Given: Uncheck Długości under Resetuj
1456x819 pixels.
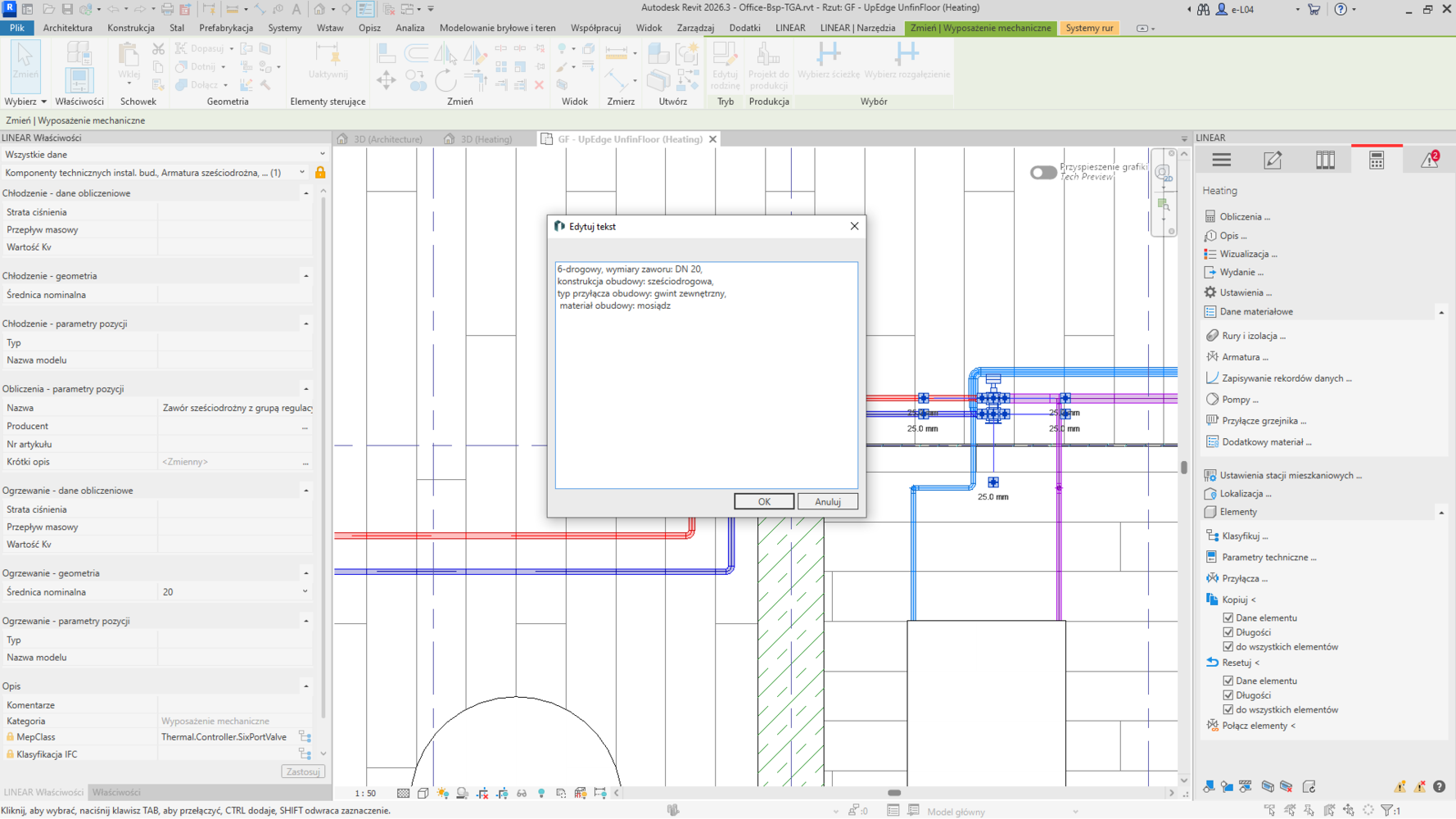Looking at the screenshot, I should 1228,695.
